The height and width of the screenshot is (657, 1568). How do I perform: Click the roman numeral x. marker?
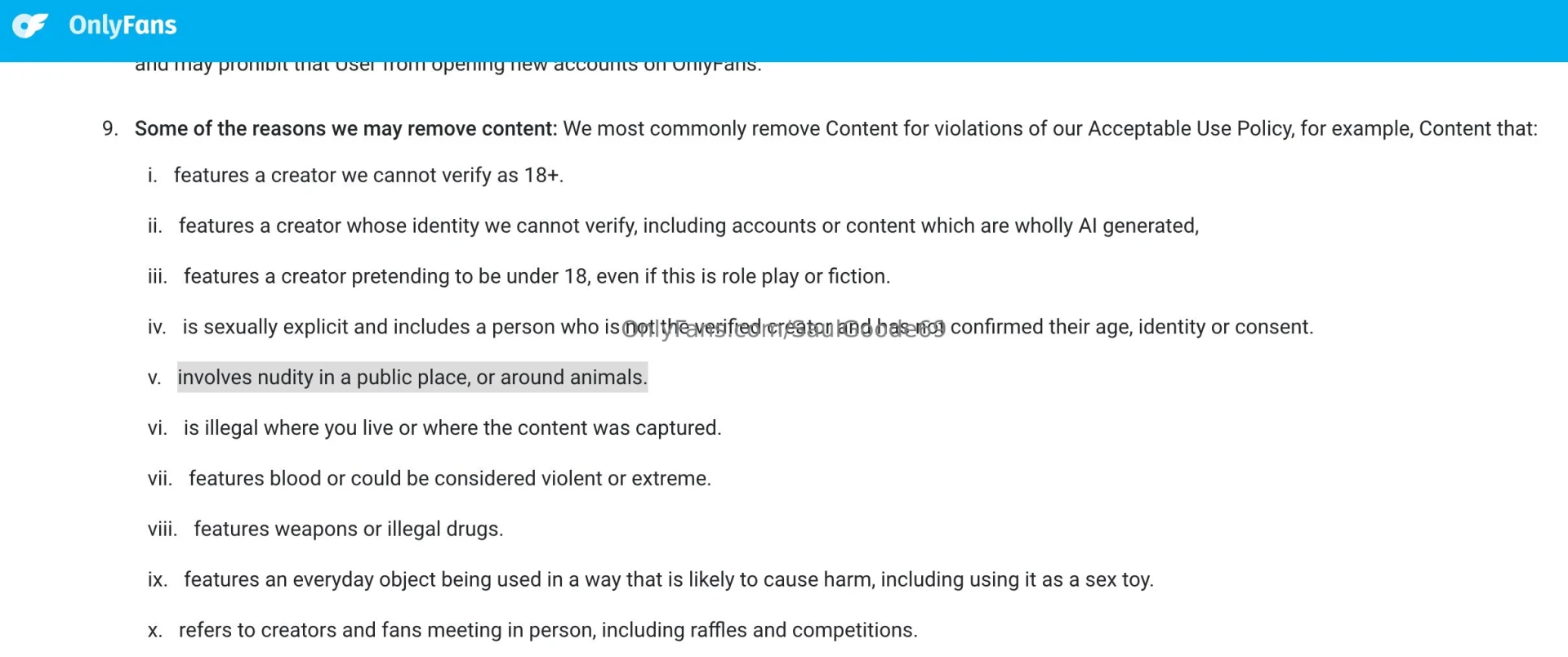pyautogui.click(x=154, y=631)
